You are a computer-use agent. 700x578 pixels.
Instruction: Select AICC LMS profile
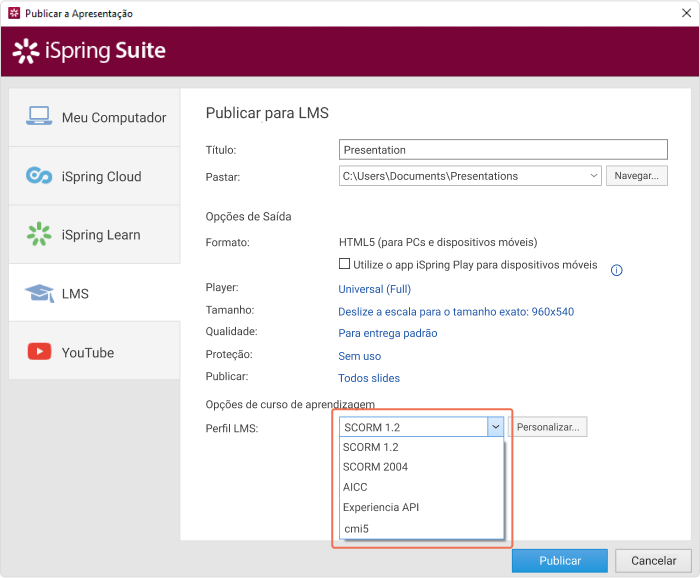click(x=421, y=487)
